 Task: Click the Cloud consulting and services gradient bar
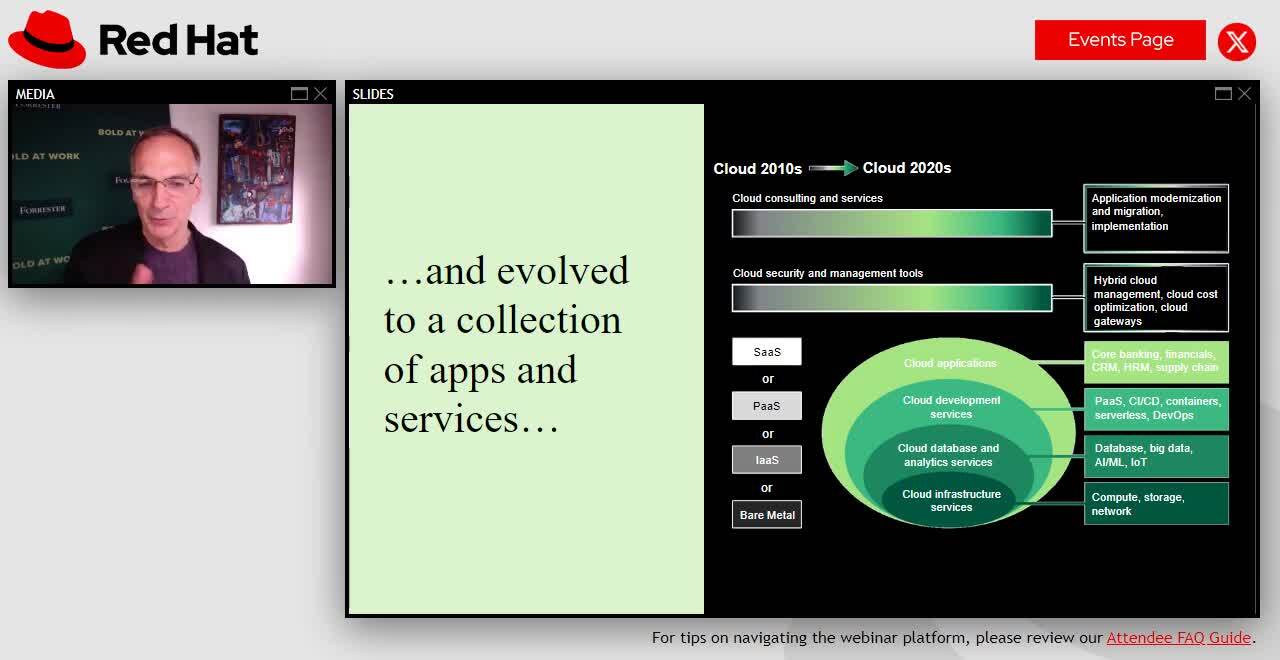(x=891, y=223)
